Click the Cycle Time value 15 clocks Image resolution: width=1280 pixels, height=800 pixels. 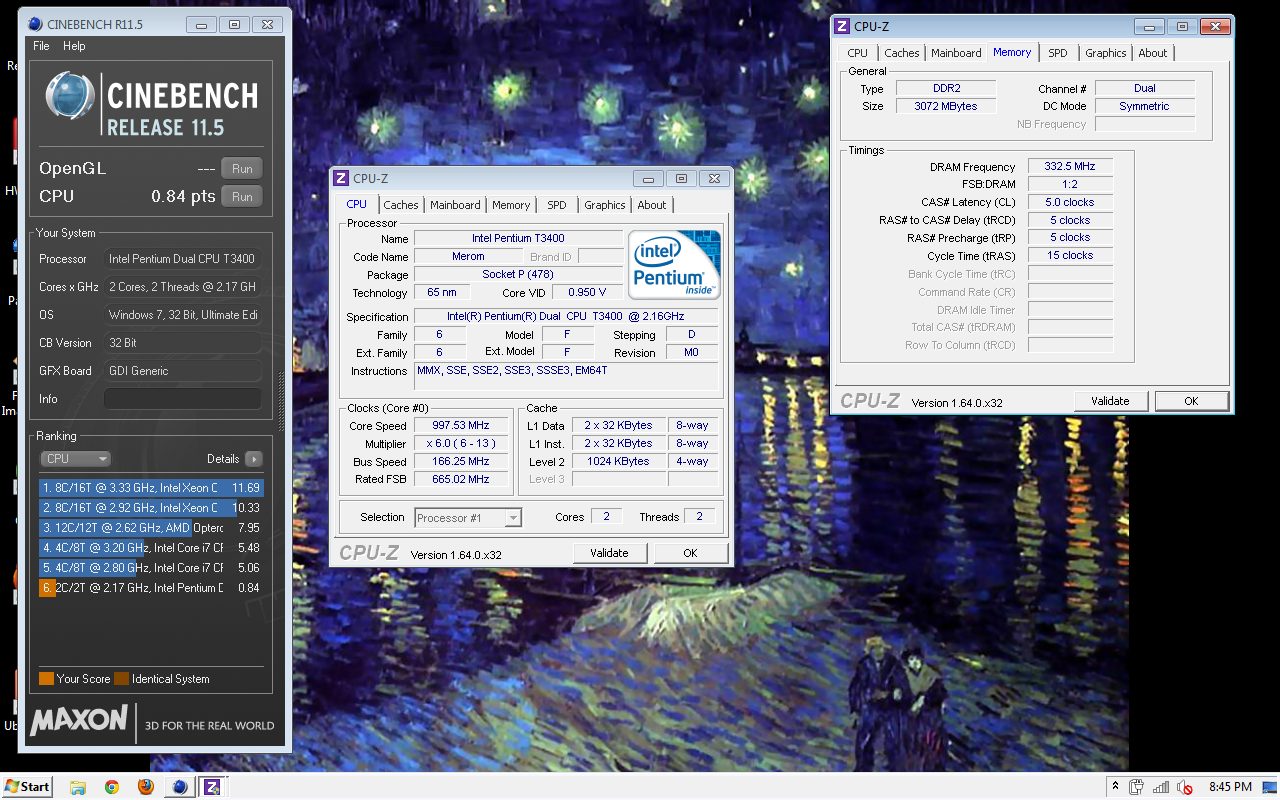[1070, 255]
